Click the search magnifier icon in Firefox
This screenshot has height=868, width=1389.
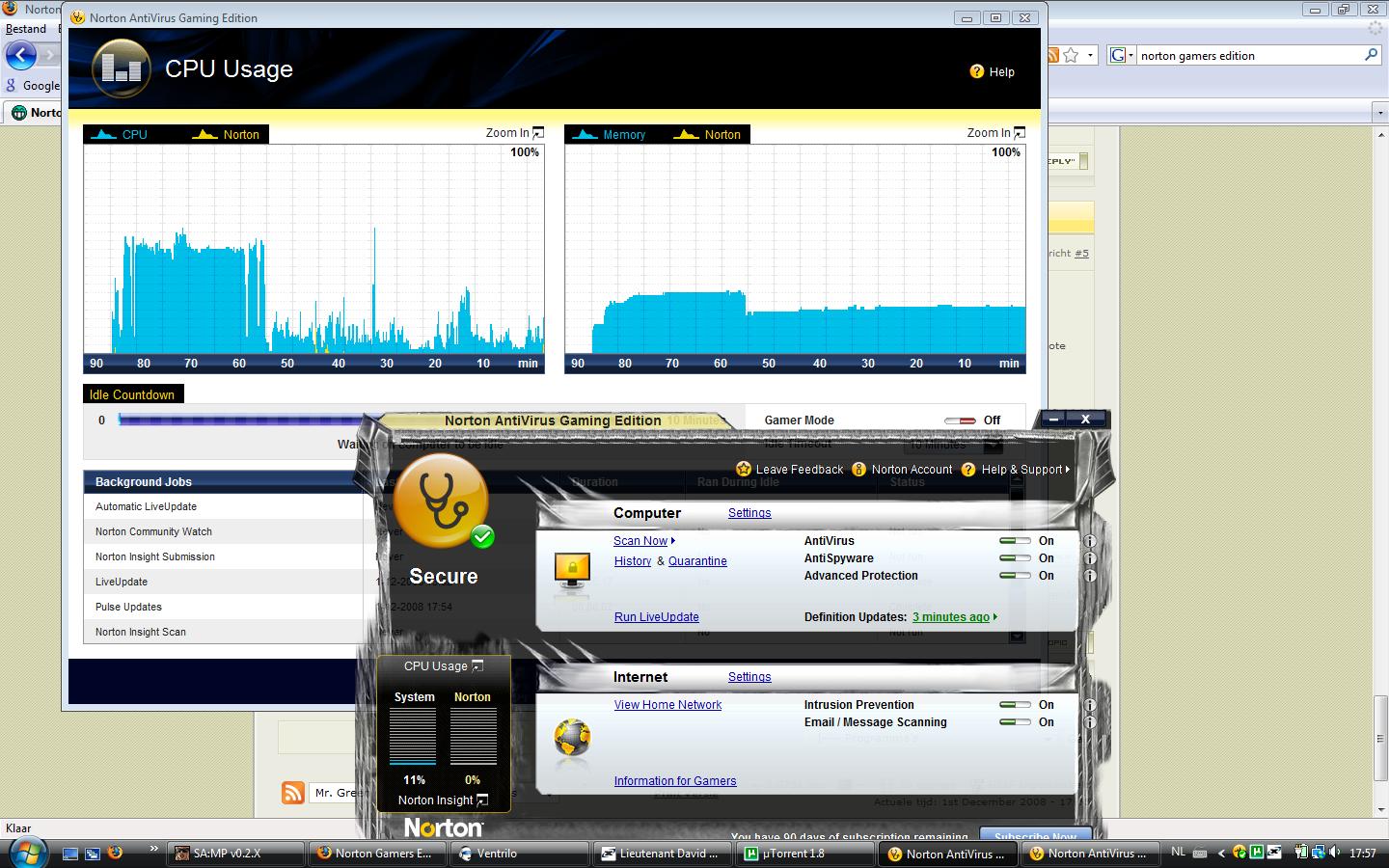coord(1371,55)
